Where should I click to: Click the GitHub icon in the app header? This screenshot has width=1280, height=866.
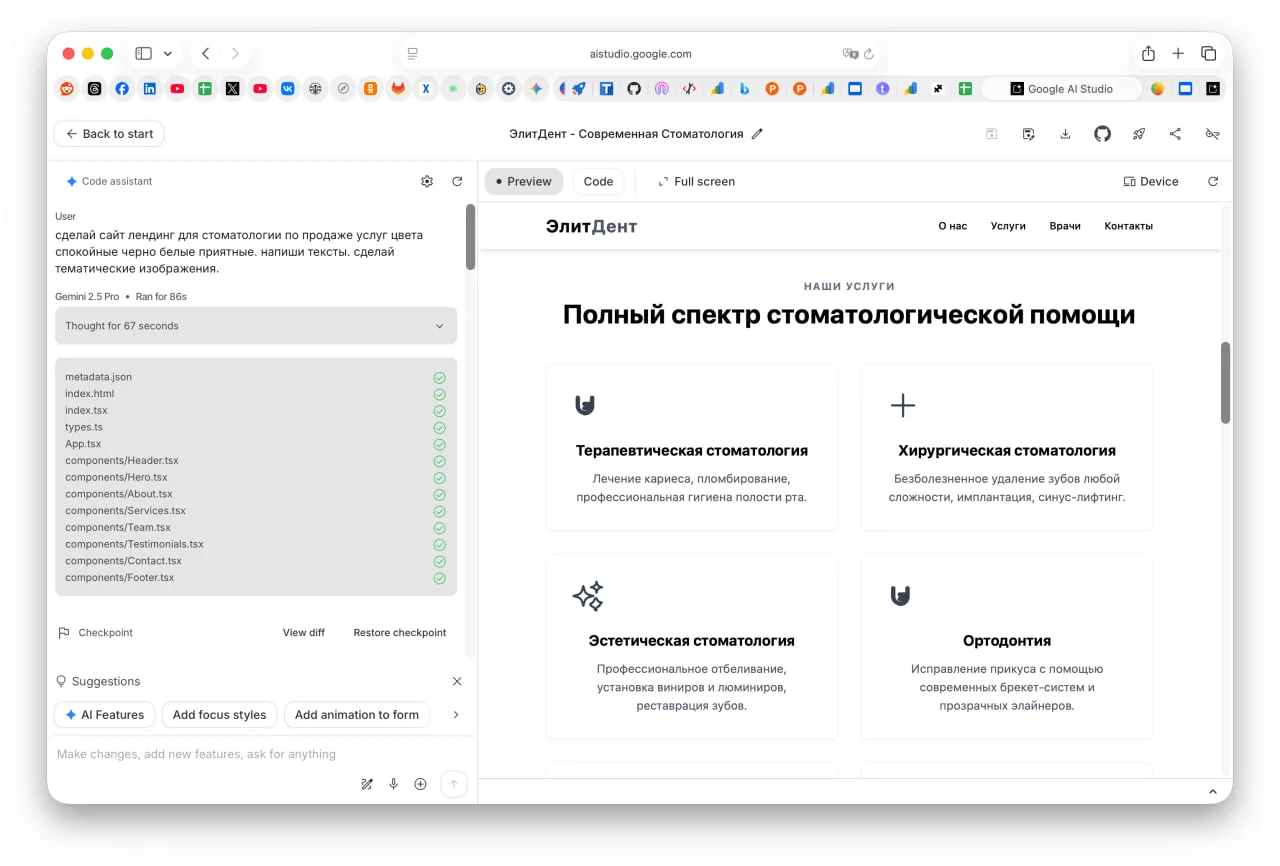[x=1102, y=134]
